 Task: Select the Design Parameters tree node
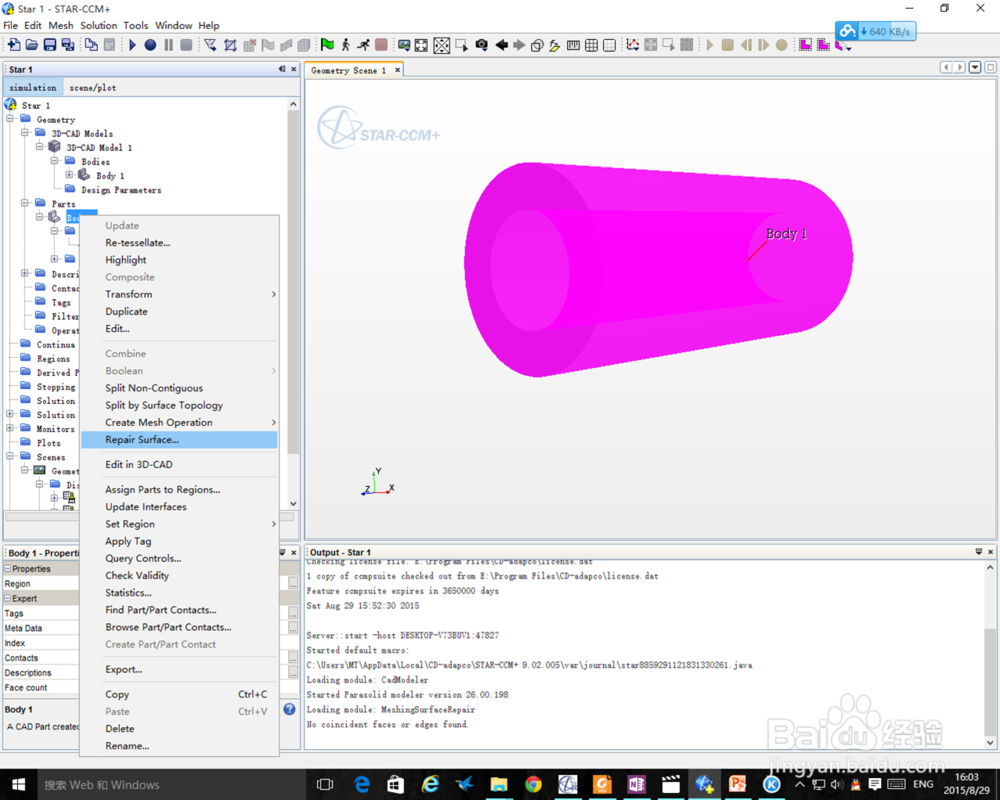click(x=121, y=189)
